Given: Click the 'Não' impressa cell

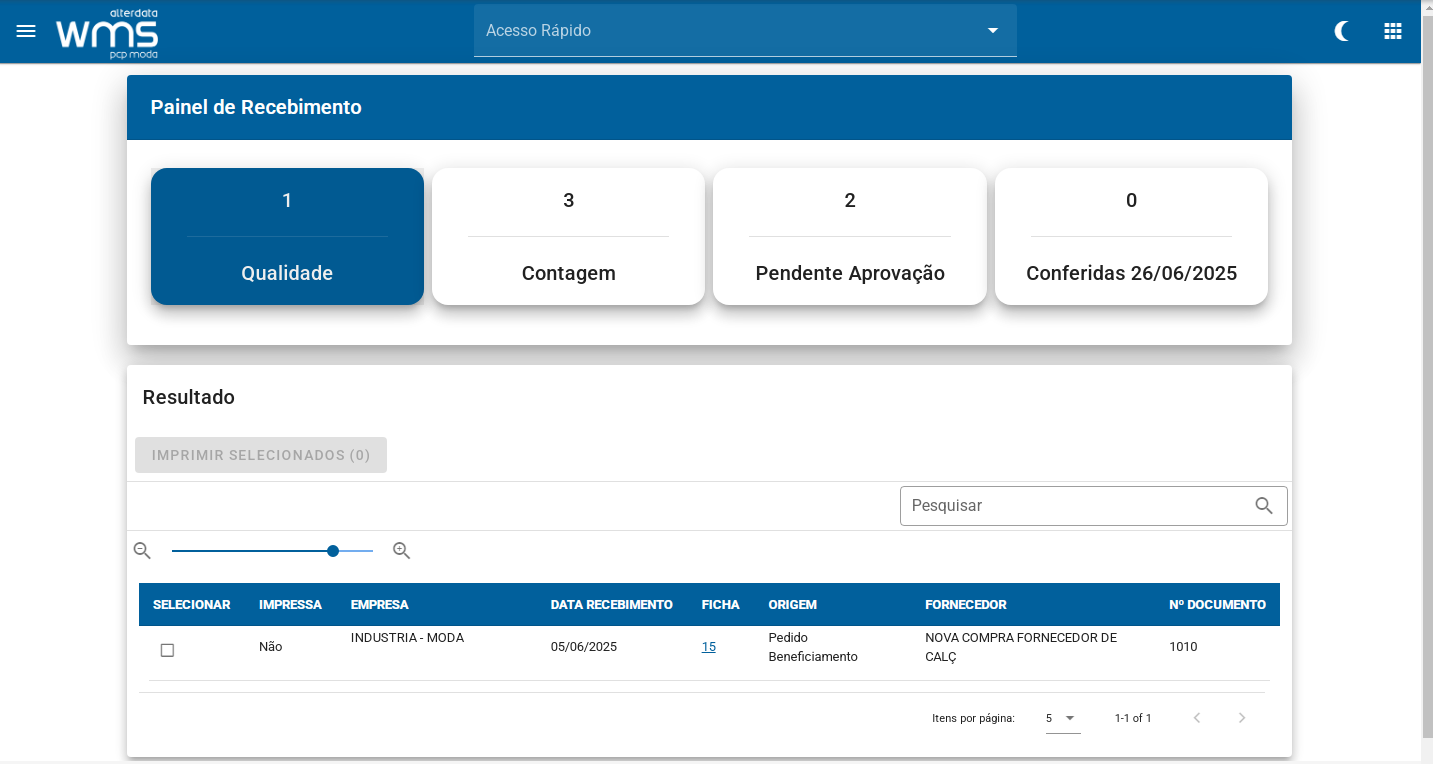Looking at the screenshot, I should pyautogui.click(x=271, y=647).
